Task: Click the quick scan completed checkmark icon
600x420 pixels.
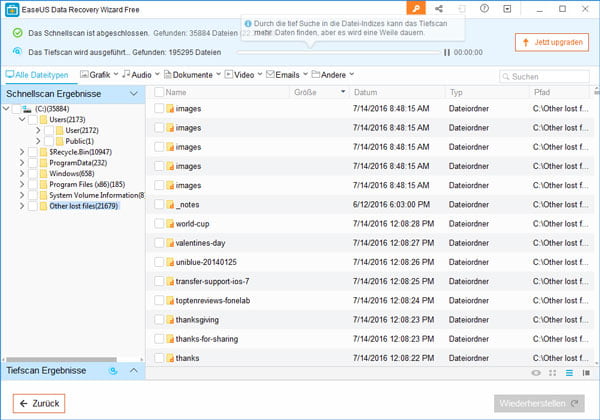Action: tap(18, 33)
